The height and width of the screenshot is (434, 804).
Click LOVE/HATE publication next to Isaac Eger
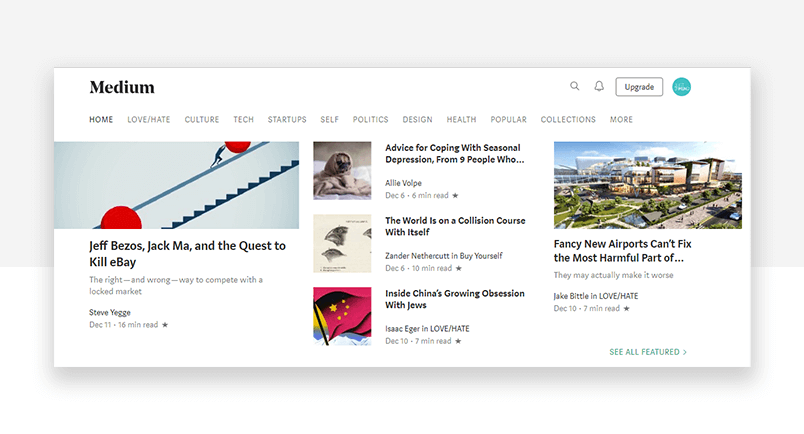tap(449, 329)
